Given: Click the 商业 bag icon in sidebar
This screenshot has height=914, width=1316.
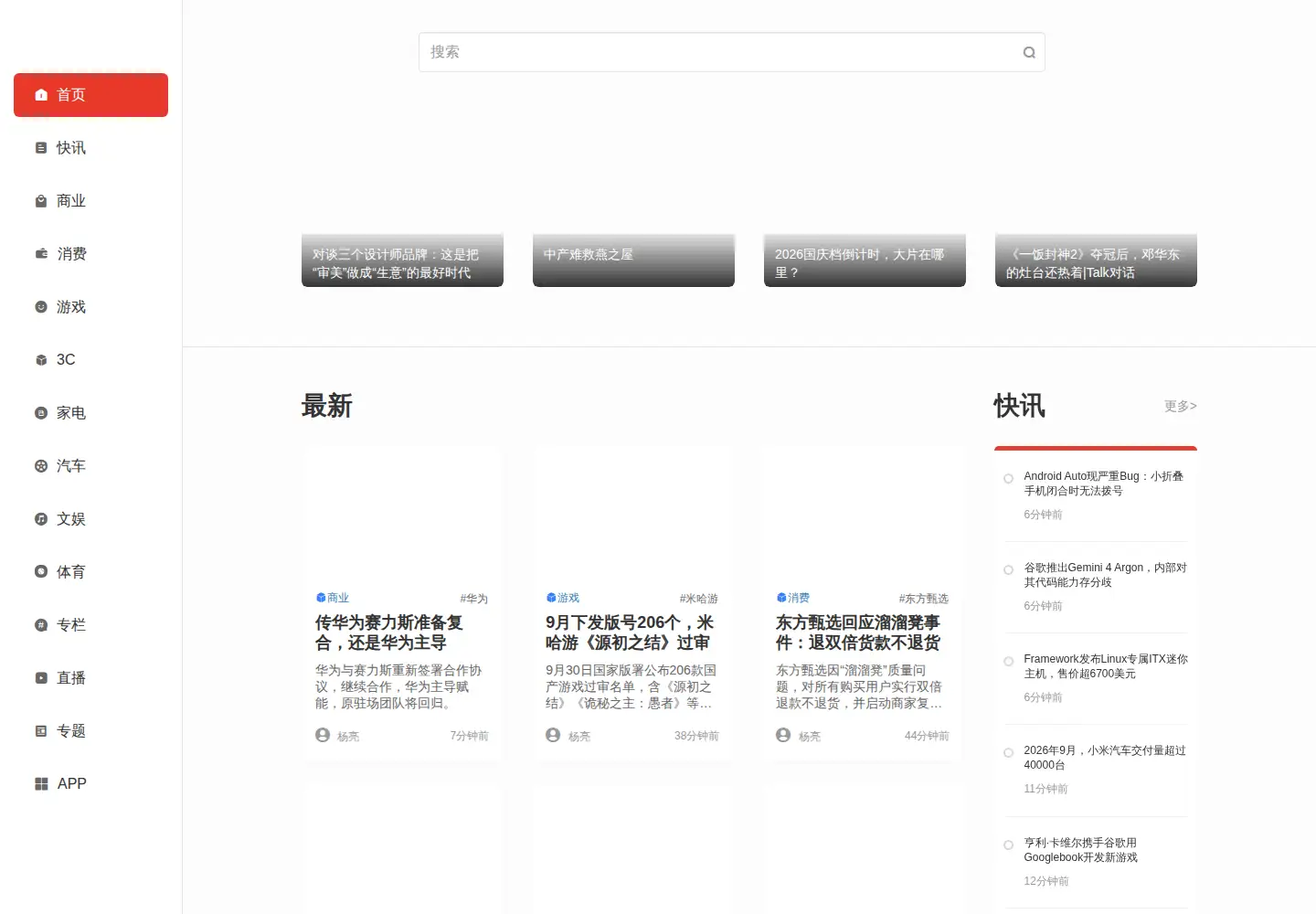Looking at the screenshot, I should [41, 201].
